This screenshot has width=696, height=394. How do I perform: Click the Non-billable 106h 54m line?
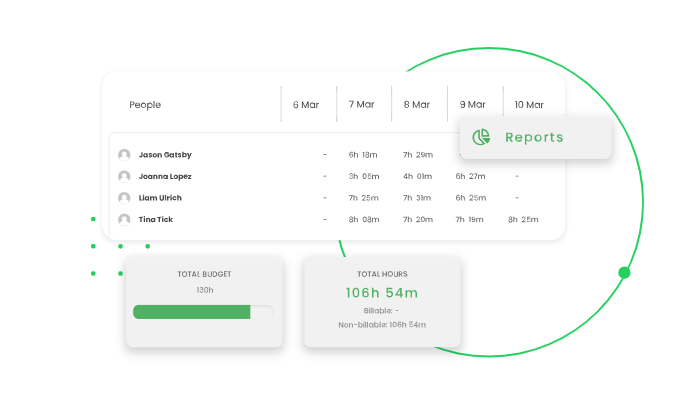[x=382, y=325]
